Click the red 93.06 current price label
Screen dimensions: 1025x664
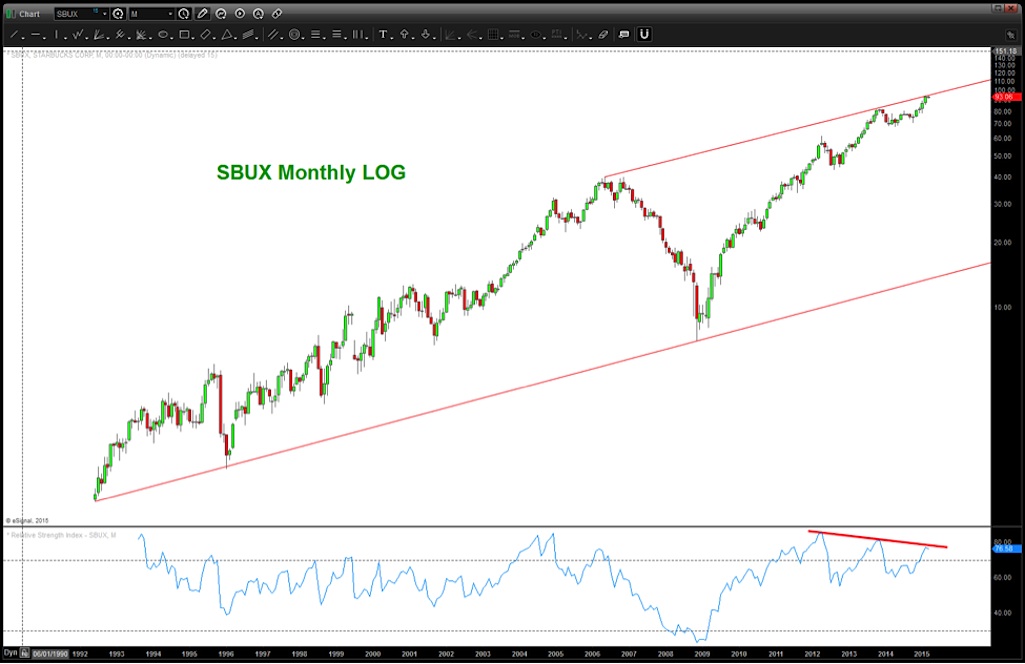click(x=1005, y=97)
